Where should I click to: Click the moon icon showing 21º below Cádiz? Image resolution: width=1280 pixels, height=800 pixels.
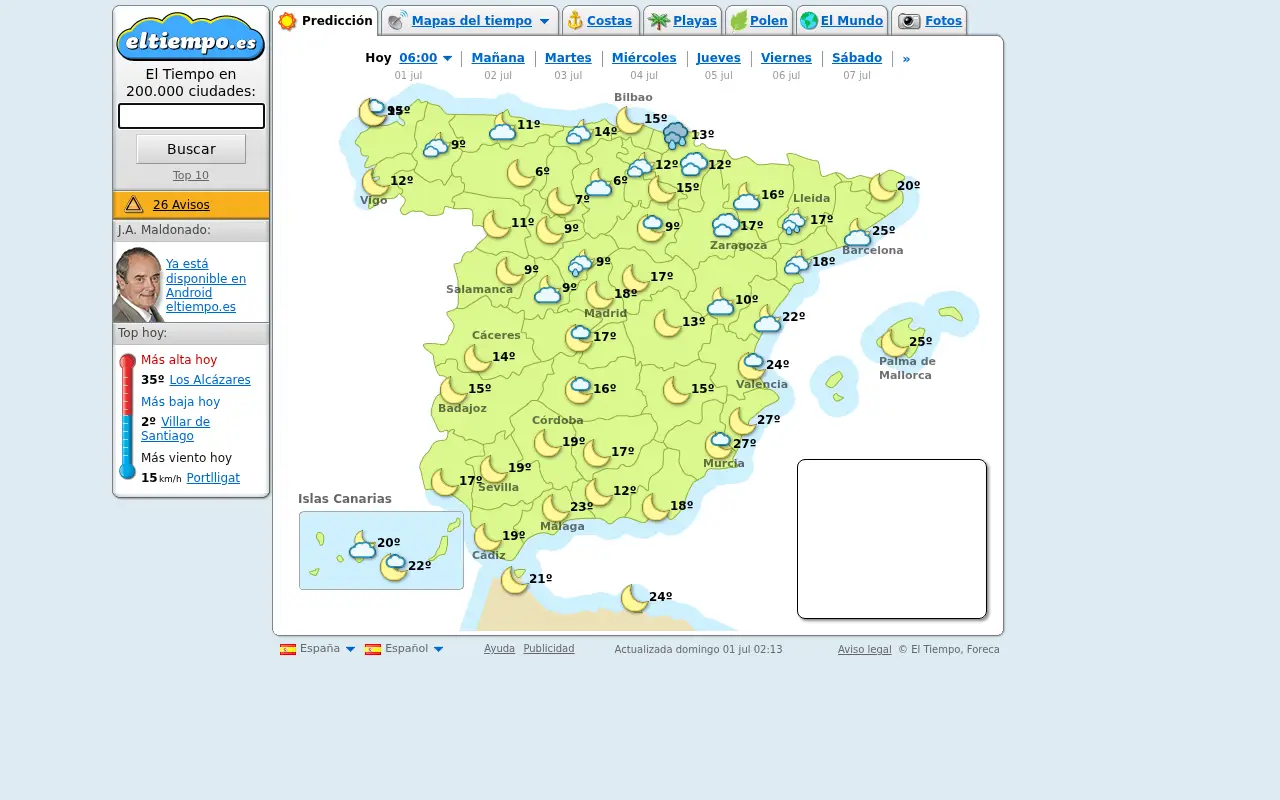point(515,580)
